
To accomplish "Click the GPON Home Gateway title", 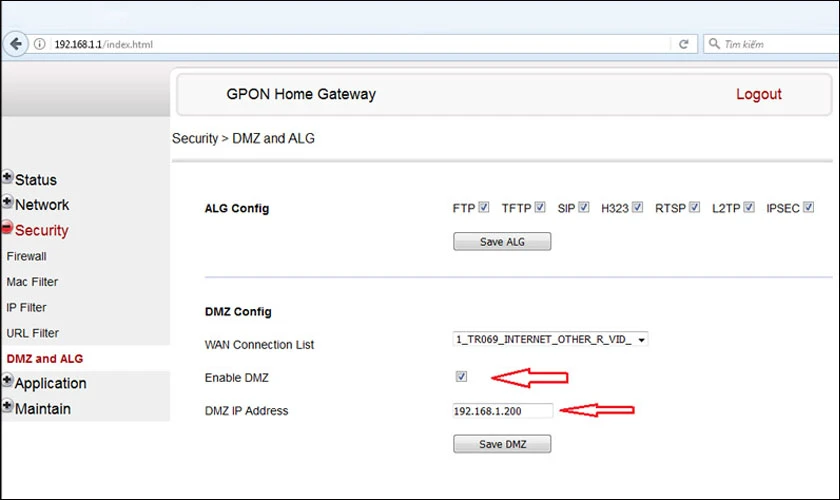I will coord(301,94).
